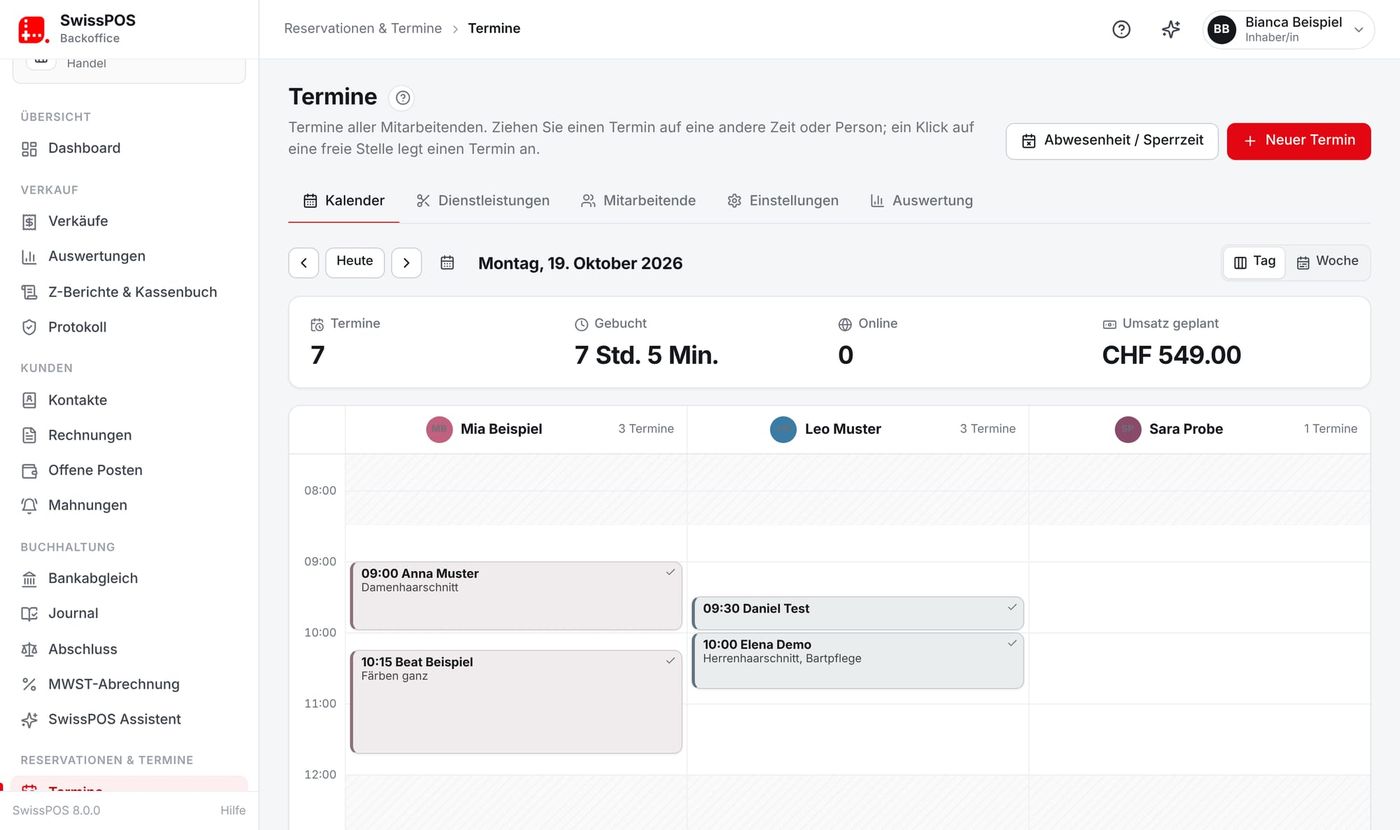Click checkmark on Anna Muster appointment
Screen dimensions: 1400x830
(671, 572)
